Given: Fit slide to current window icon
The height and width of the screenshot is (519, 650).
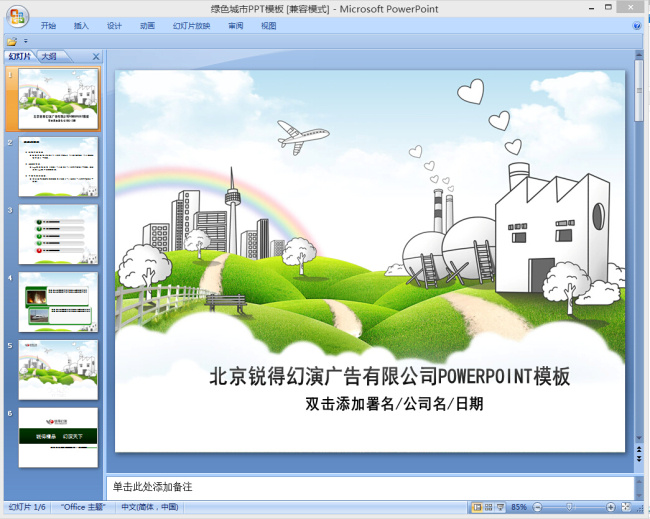Looking at the screenshot, I should pos(626,507).
